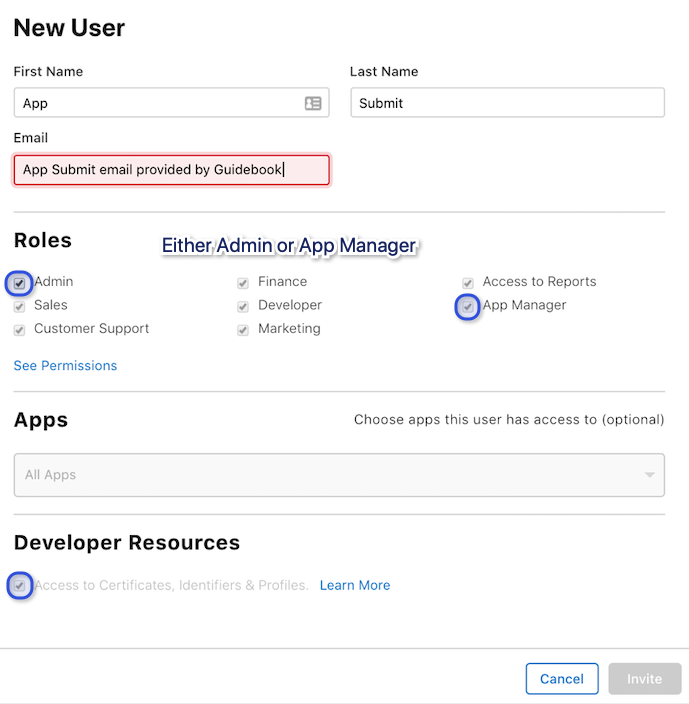Viewport: 689px width, 704px height.
Task: Focus the Last Name input field
Action: tap(507, 103)
